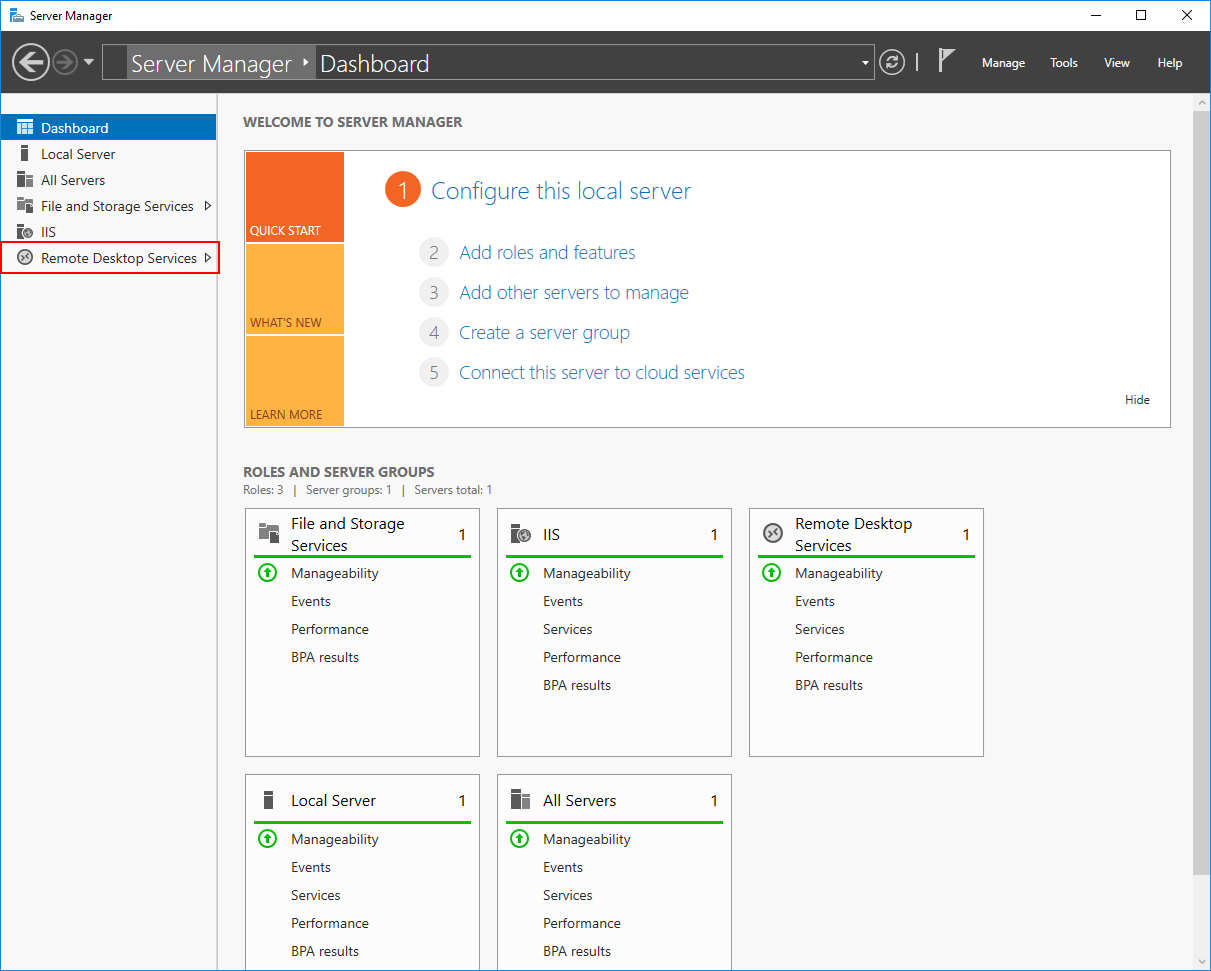This screenshot has height=971, width=1211.
Task: Click the Remote Desktop Services tile icon
Action: [772, 534]
